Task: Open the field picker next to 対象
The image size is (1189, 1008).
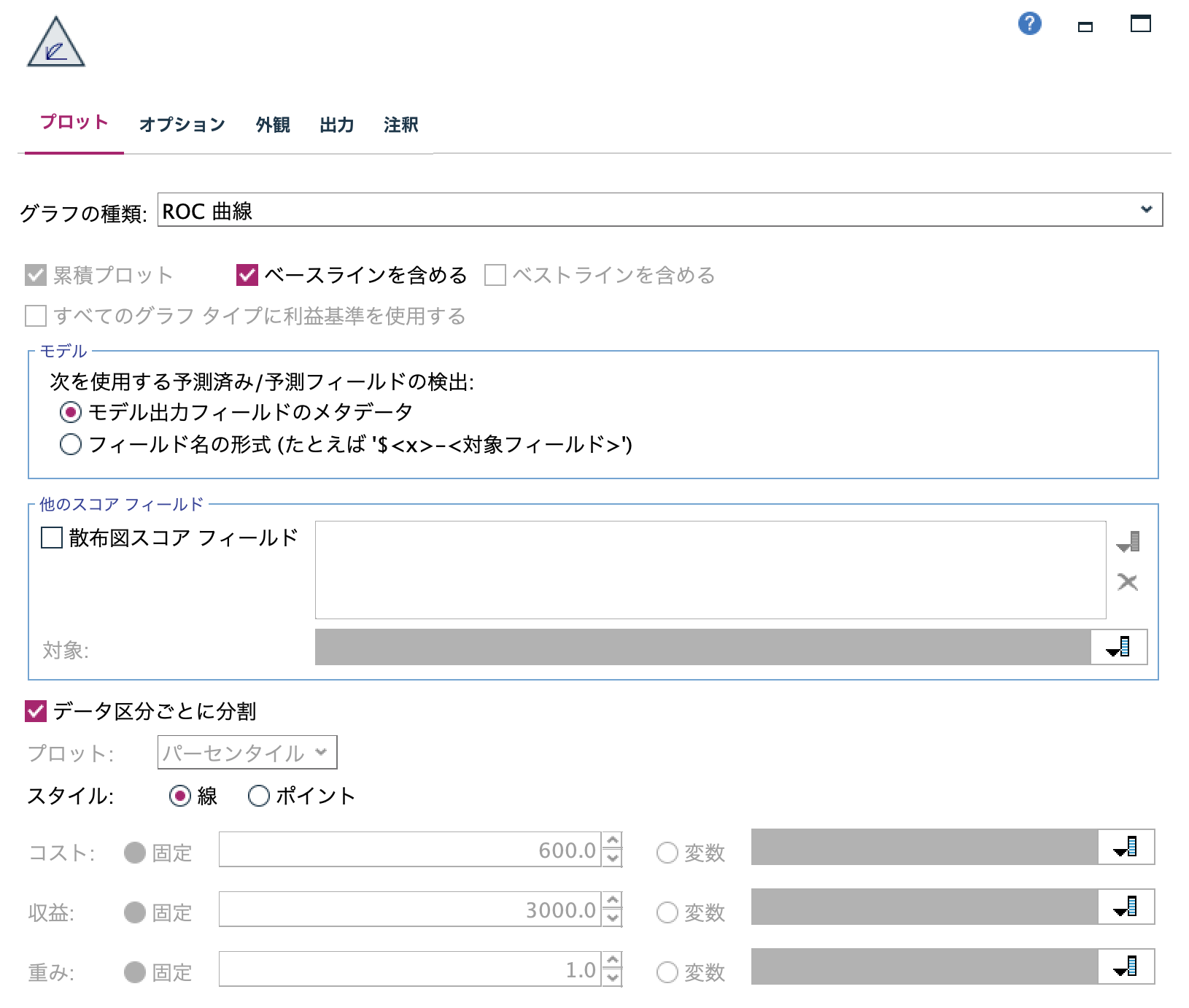Action: click(x=1118, y=646)
